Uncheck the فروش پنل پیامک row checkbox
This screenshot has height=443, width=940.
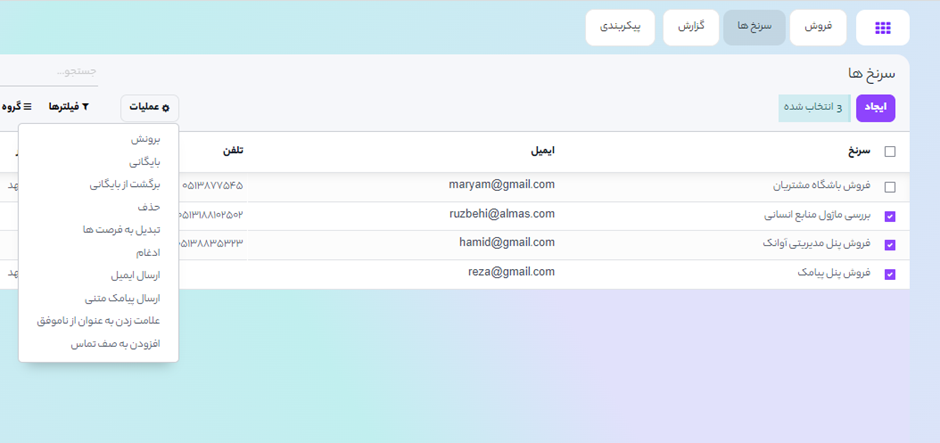890,273
